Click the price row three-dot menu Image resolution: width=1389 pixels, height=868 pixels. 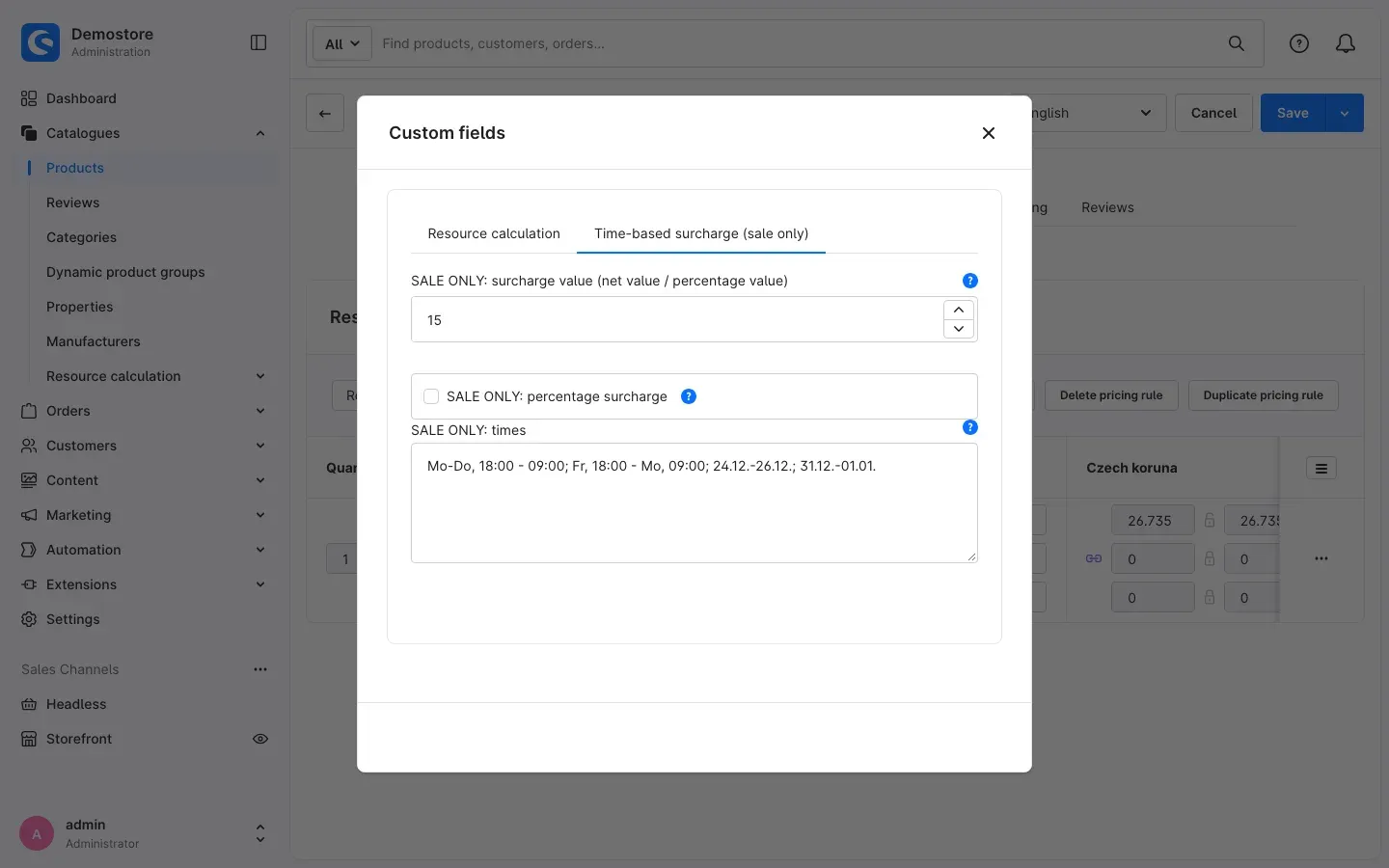(x=1321, y=558)
